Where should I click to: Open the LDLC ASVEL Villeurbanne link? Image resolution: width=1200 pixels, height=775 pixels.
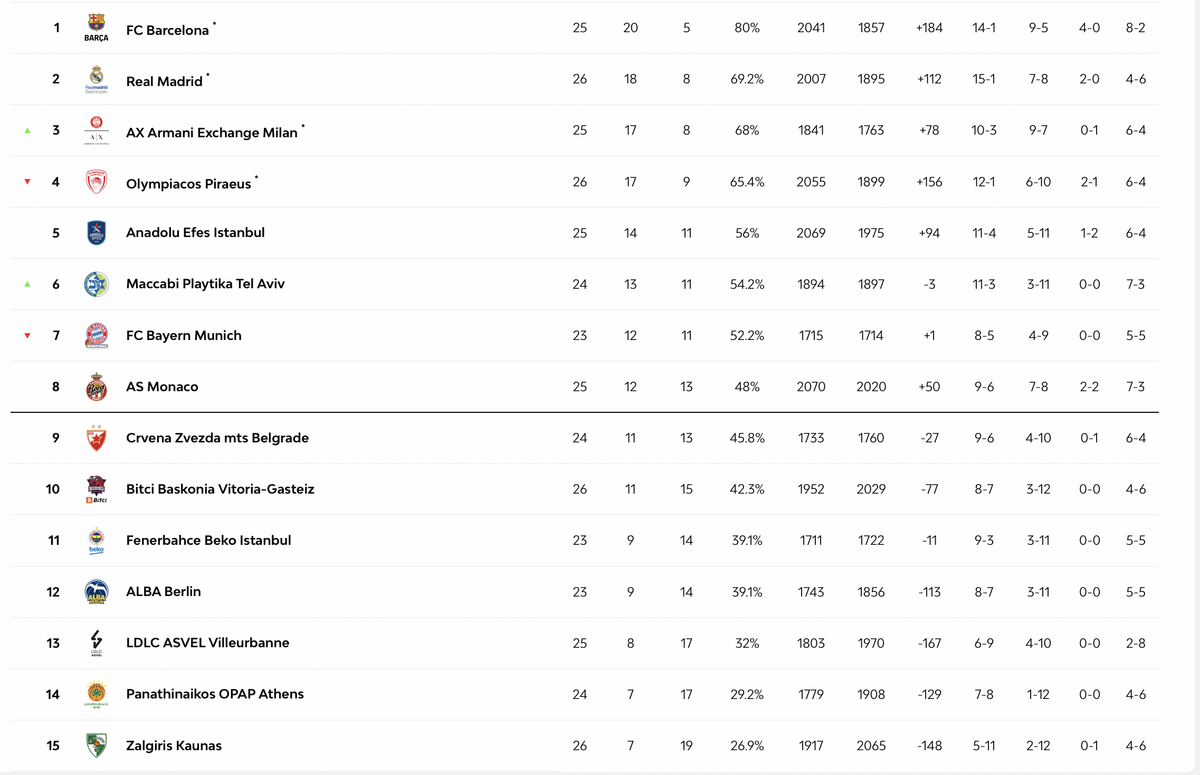(208, 643)
